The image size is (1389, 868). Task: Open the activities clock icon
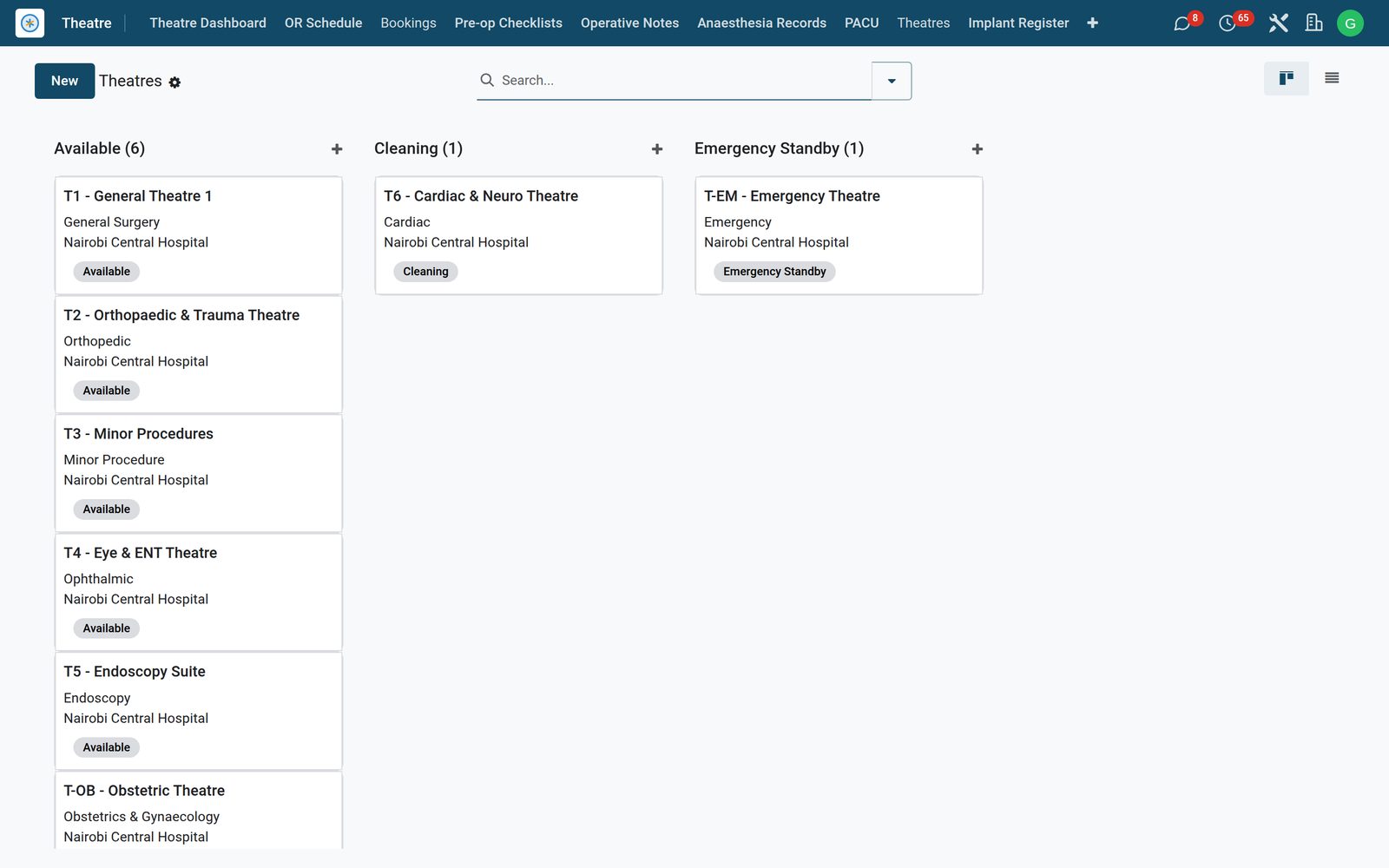[x=1227, y=23]
